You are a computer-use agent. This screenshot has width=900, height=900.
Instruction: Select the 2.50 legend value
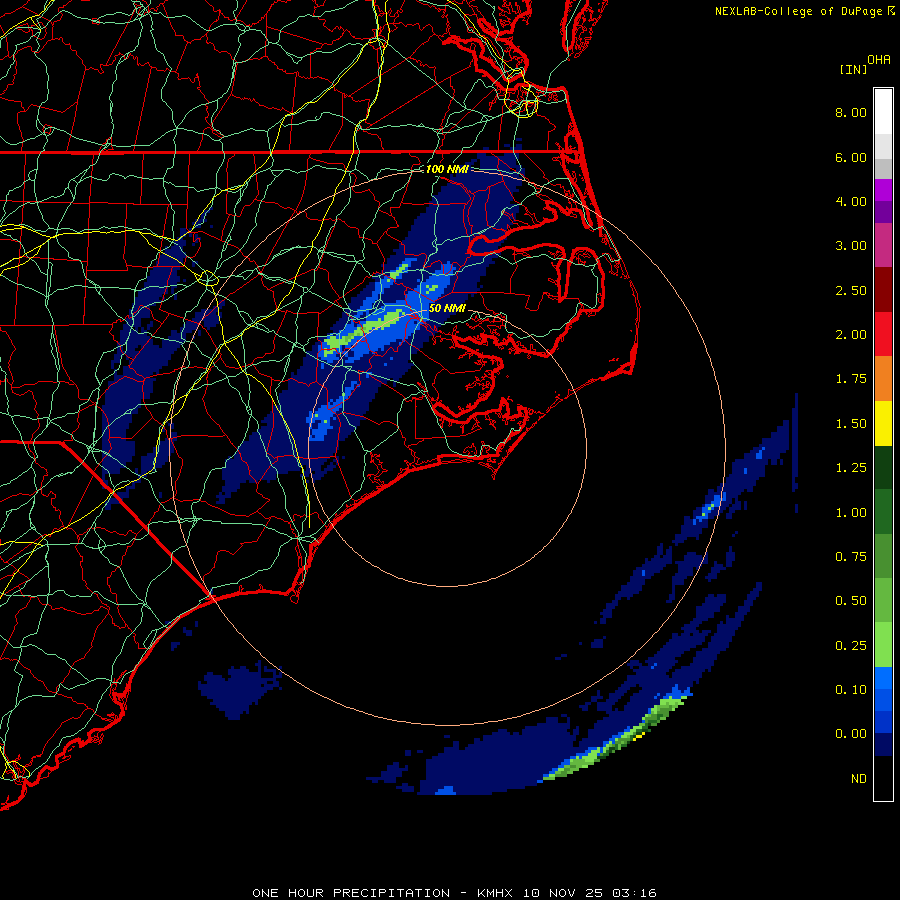tap(851, 290)
